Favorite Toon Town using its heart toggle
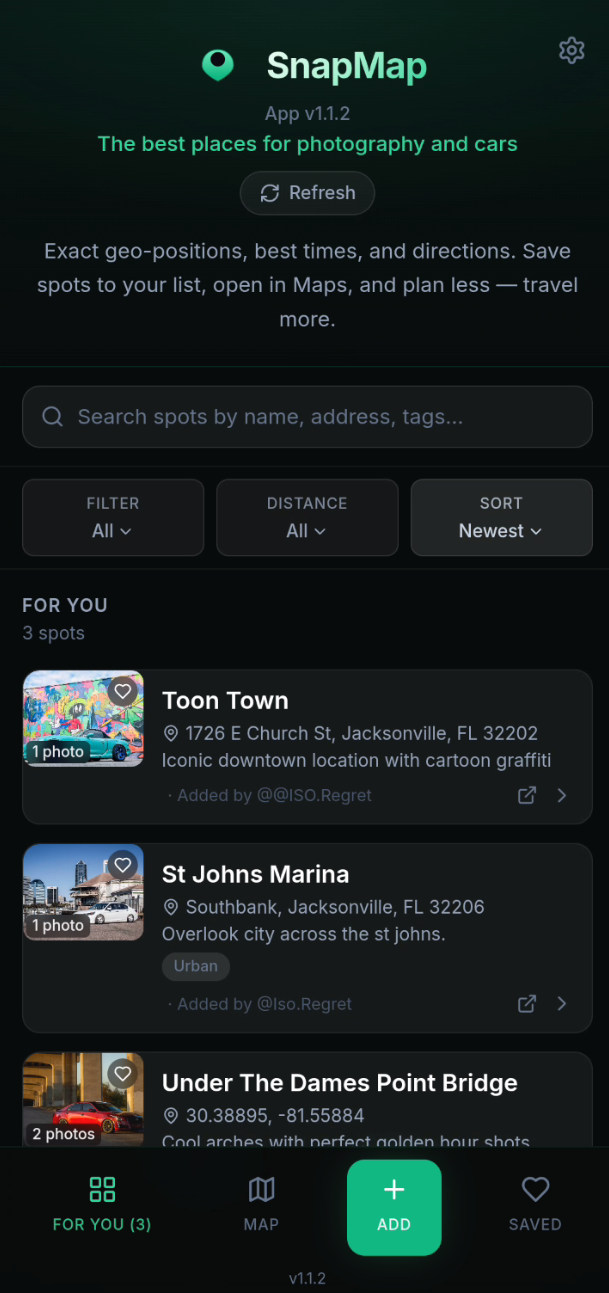 coord(122,691)
